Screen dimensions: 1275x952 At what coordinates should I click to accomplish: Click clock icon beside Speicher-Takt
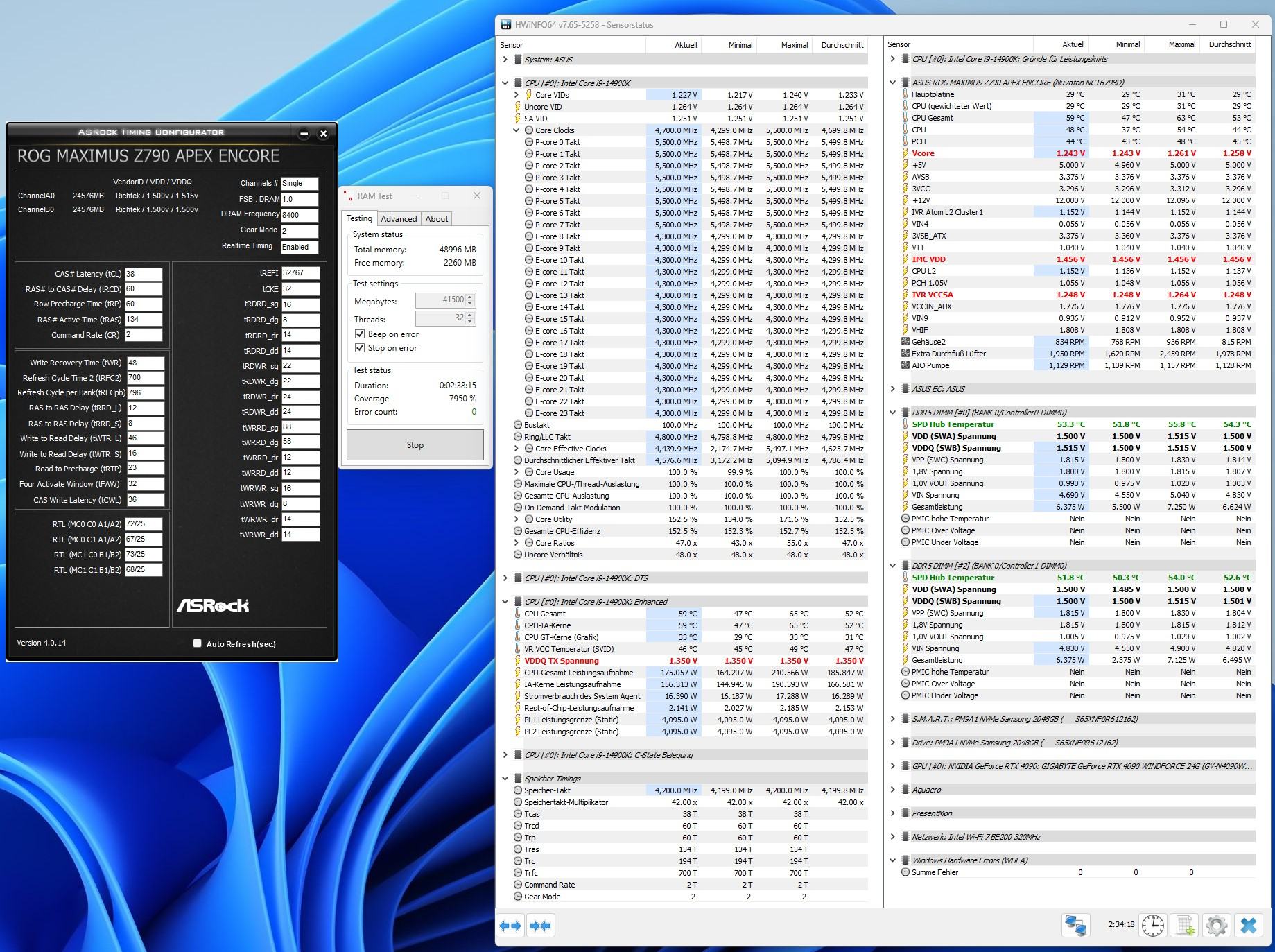[x=518, y=790]
